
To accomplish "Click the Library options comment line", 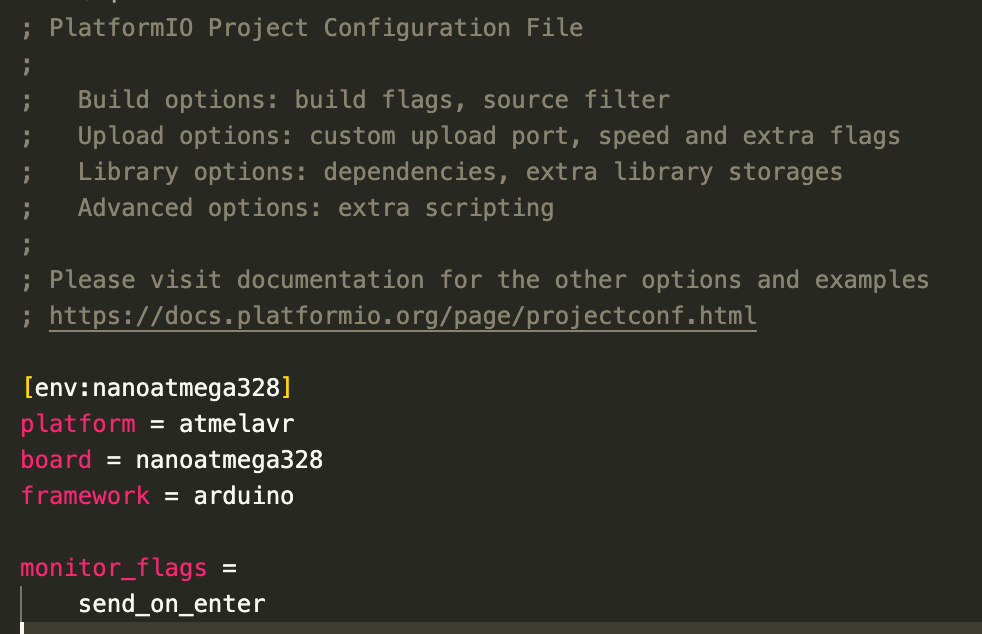I will tap(460, 172).
